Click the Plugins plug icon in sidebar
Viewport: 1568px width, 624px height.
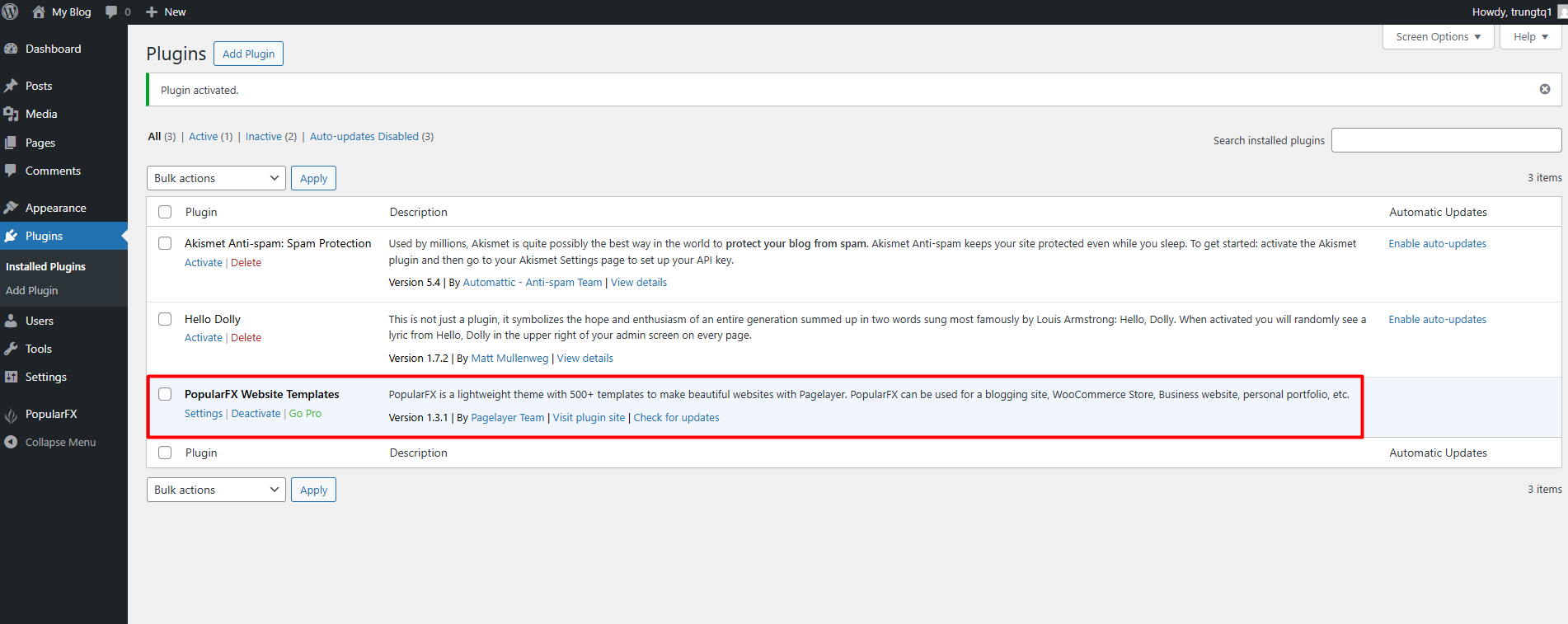point(11,236)
